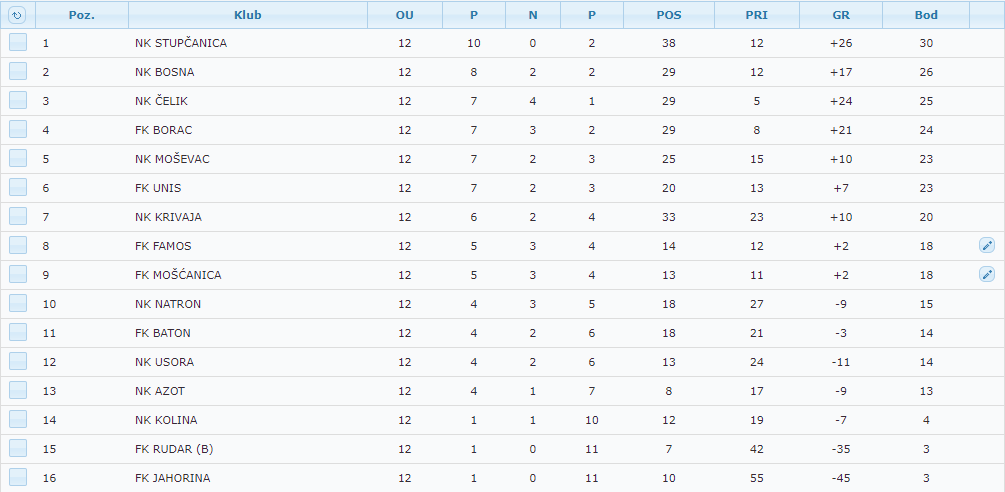Tick the checkbox for NK STUPČANICA

18,42
